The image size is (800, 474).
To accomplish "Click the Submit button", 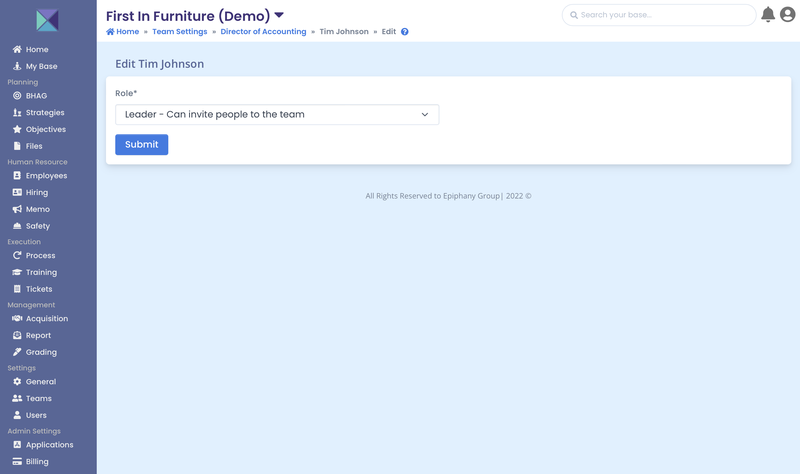I will [142, 145].
